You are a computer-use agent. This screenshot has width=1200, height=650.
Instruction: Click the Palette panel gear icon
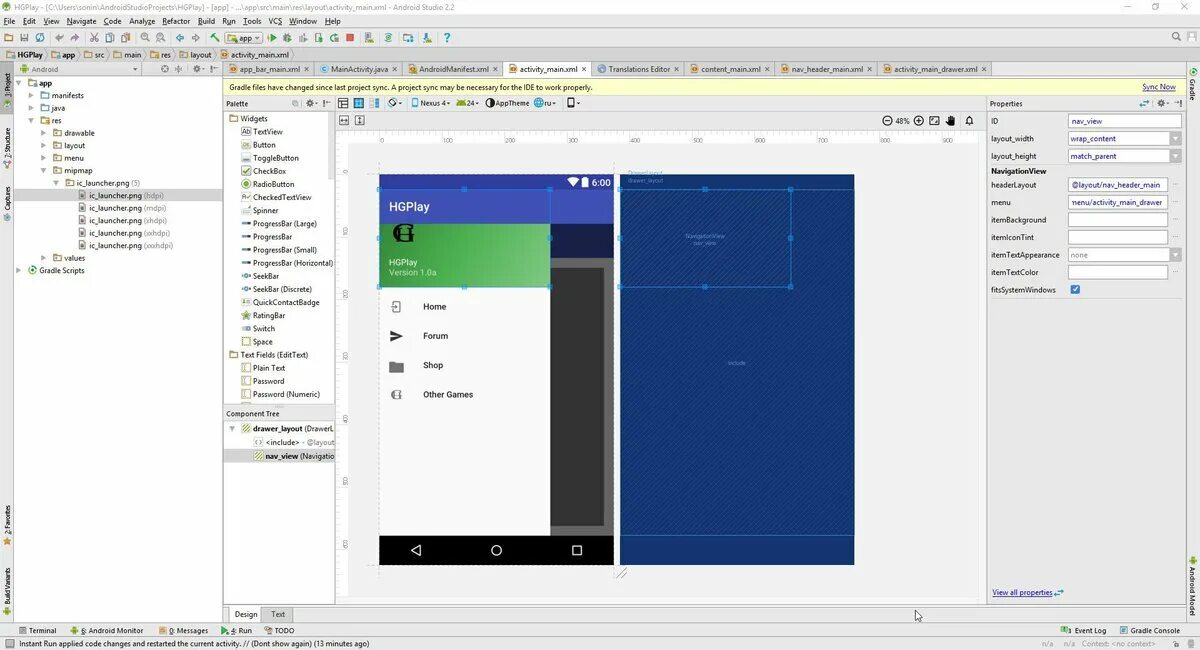click(310, 103)
